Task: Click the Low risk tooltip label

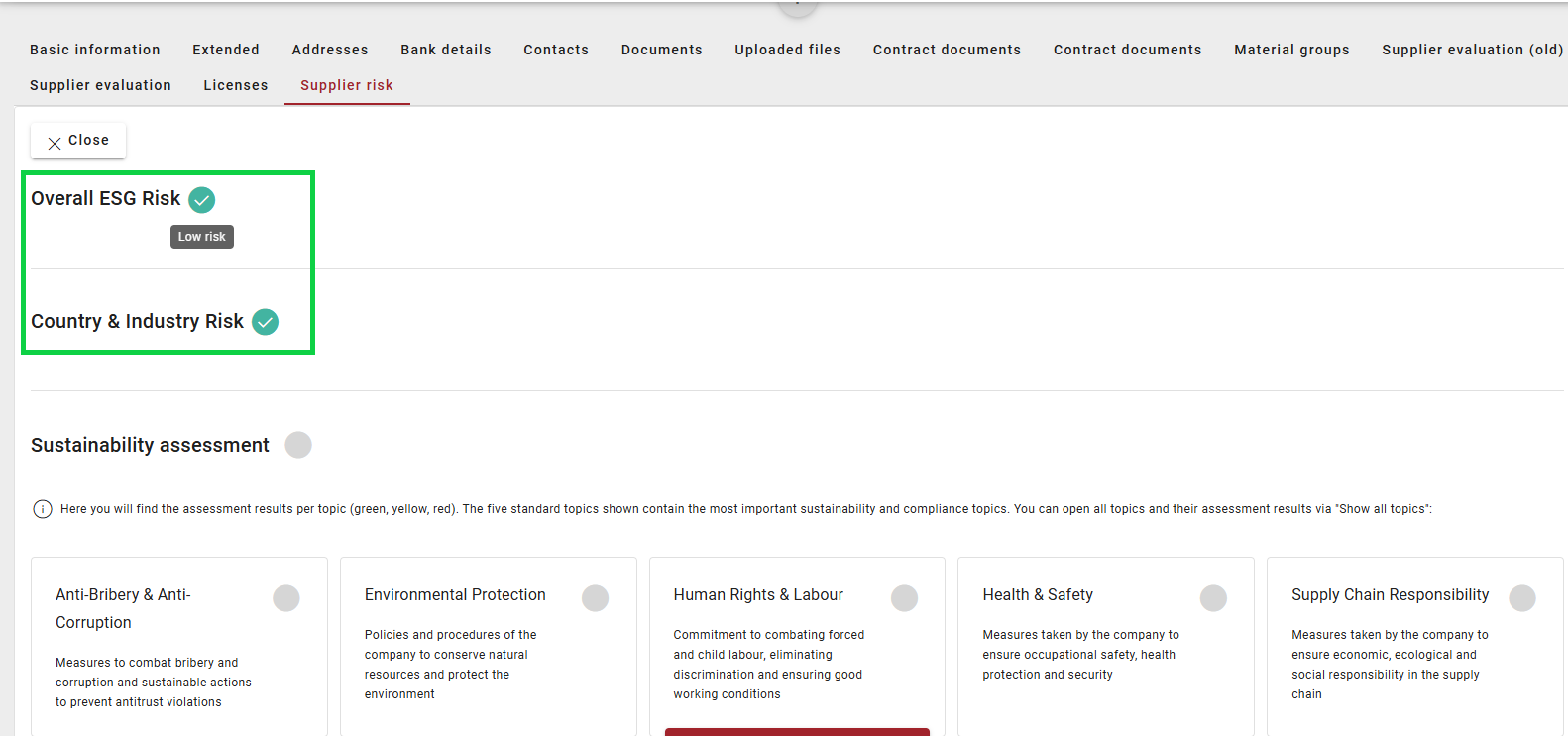Action: point(202,237)
